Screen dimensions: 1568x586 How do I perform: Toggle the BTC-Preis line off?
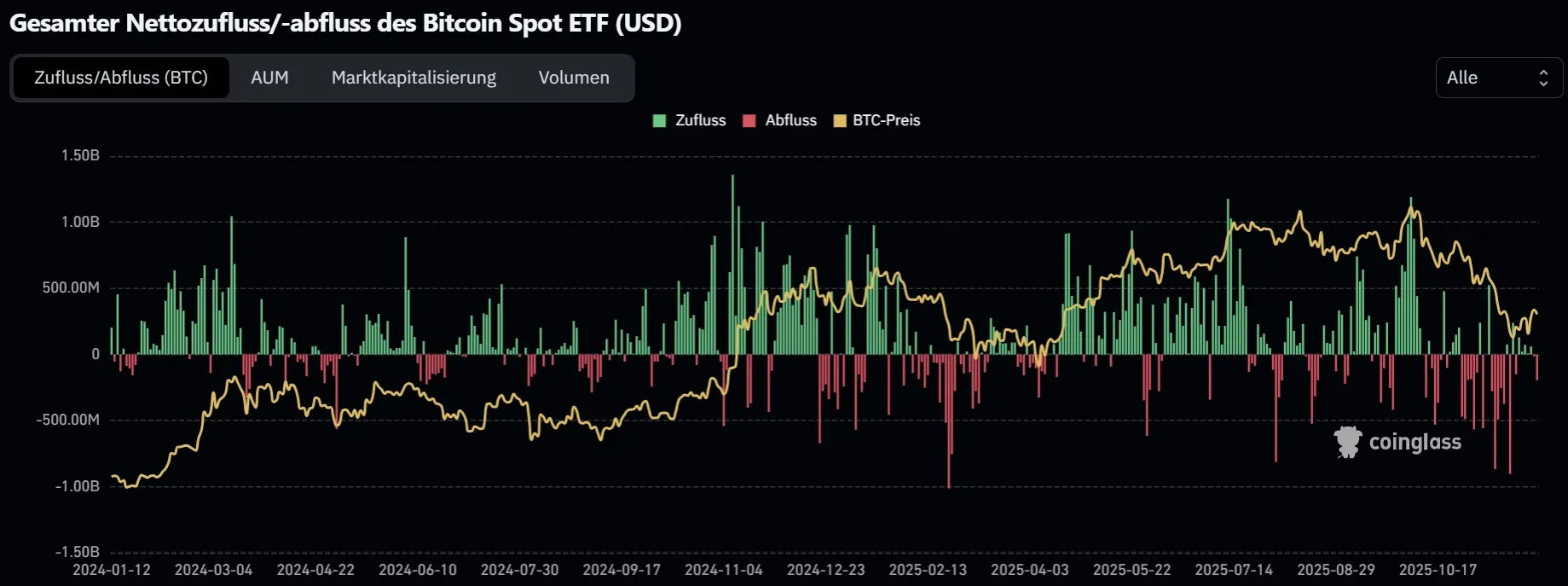(x=877, y=120)
